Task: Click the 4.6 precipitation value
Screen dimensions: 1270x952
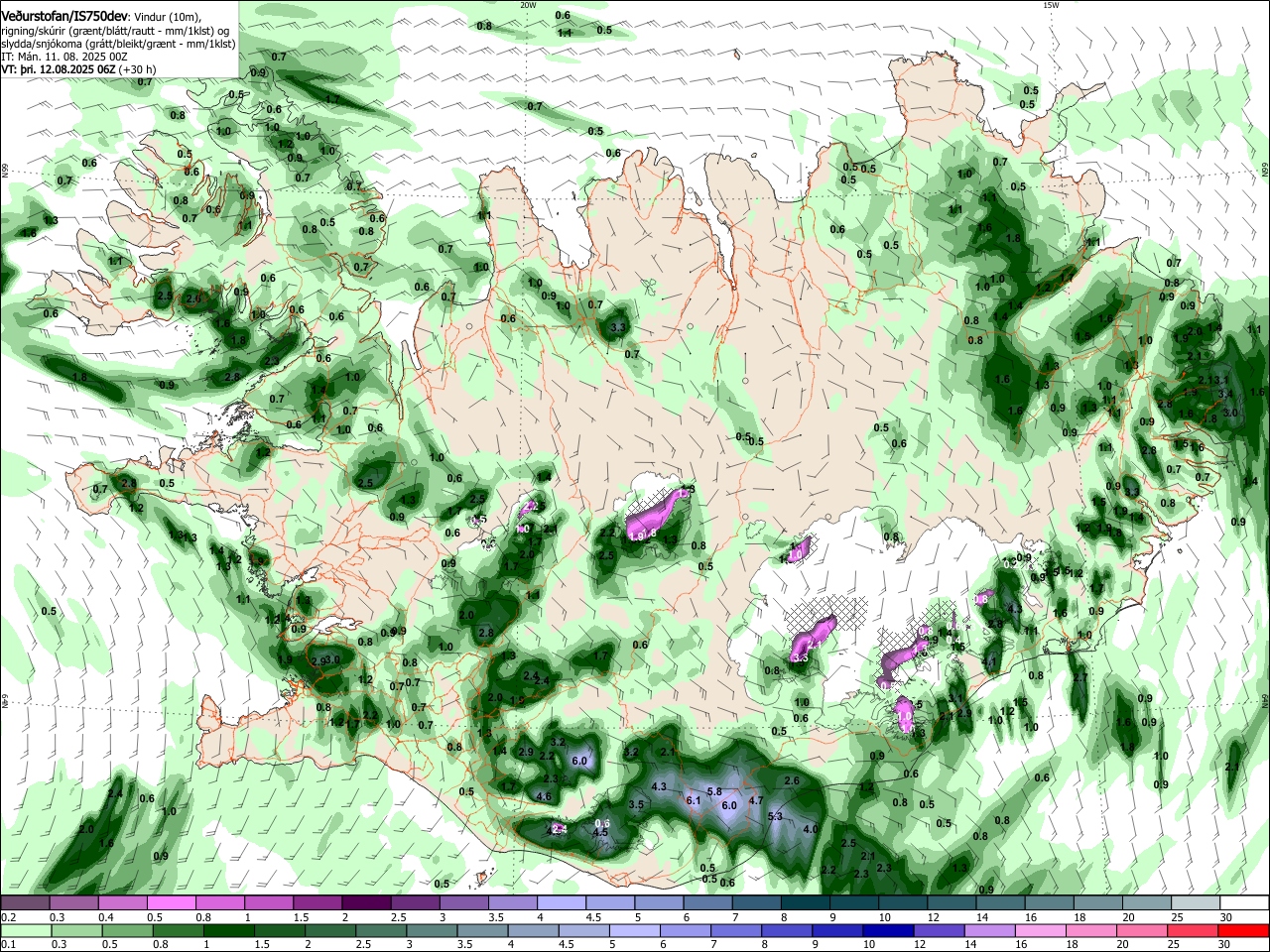Action: point(543,796)
